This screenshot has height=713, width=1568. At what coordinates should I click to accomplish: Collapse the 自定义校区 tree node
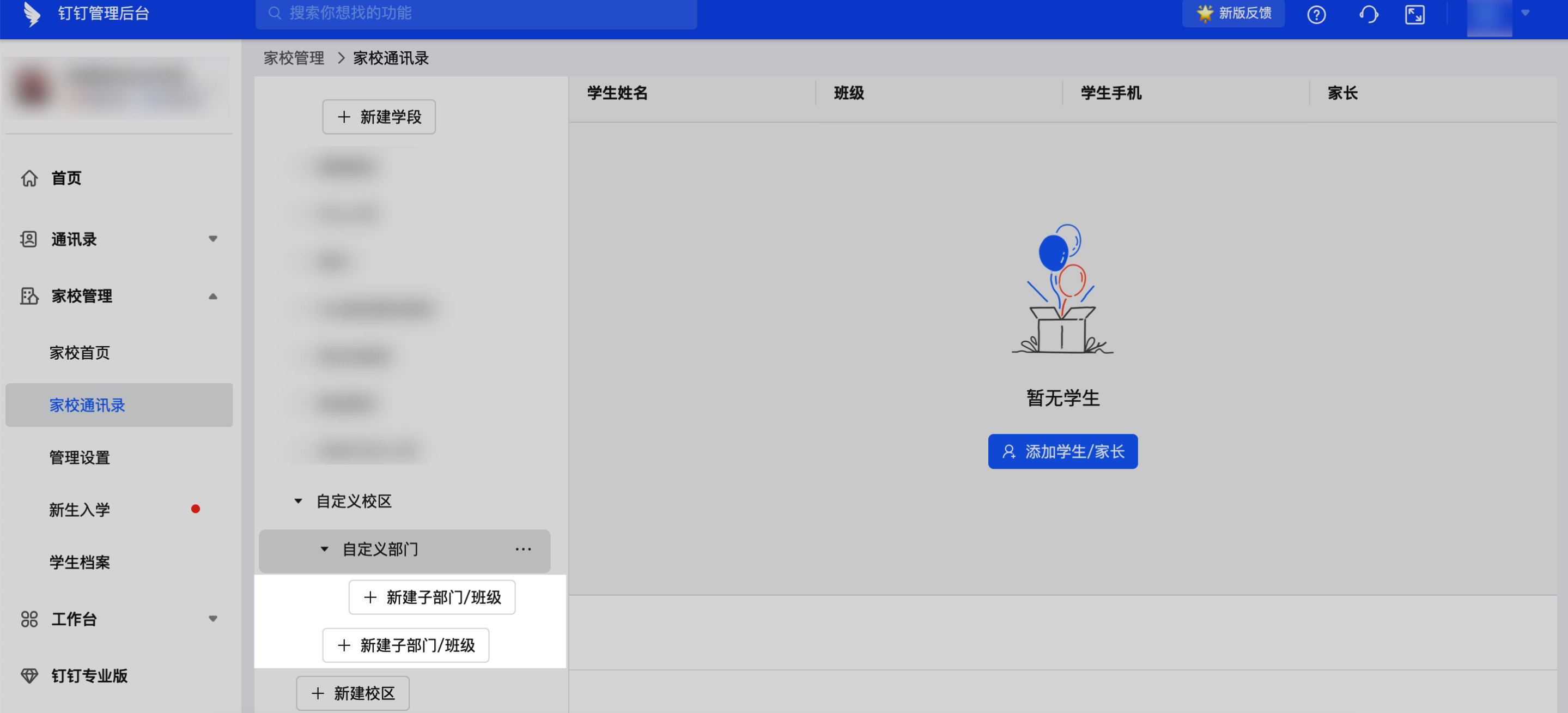coord(298,501)
